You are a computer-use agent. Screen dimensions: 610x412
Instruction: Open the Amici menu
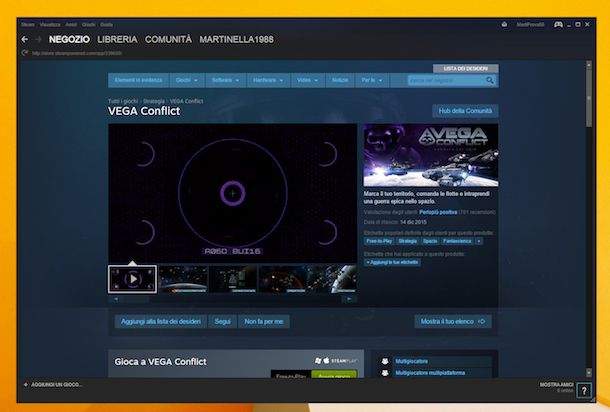(71, 25)
